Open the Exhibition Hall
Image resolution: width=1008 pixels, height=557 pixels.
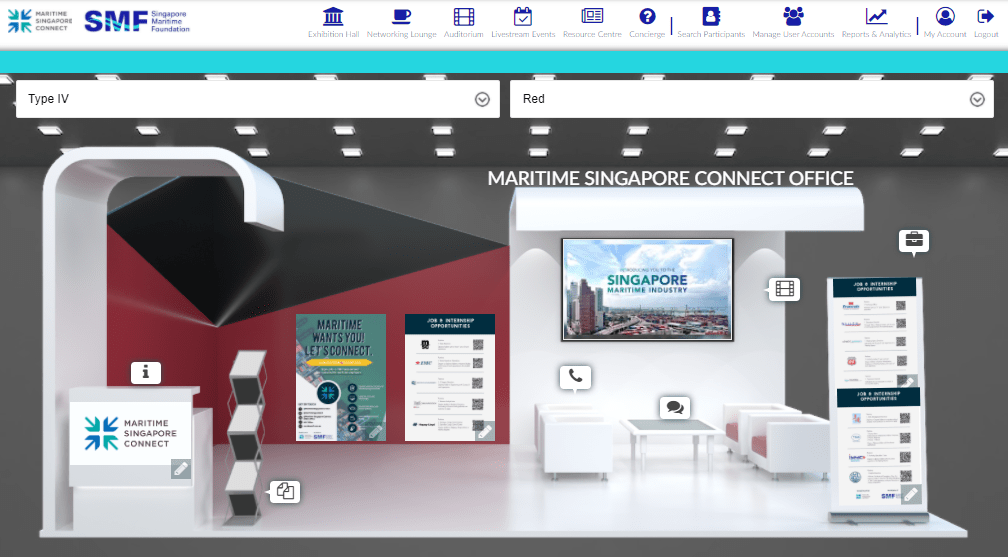point(333,23)
